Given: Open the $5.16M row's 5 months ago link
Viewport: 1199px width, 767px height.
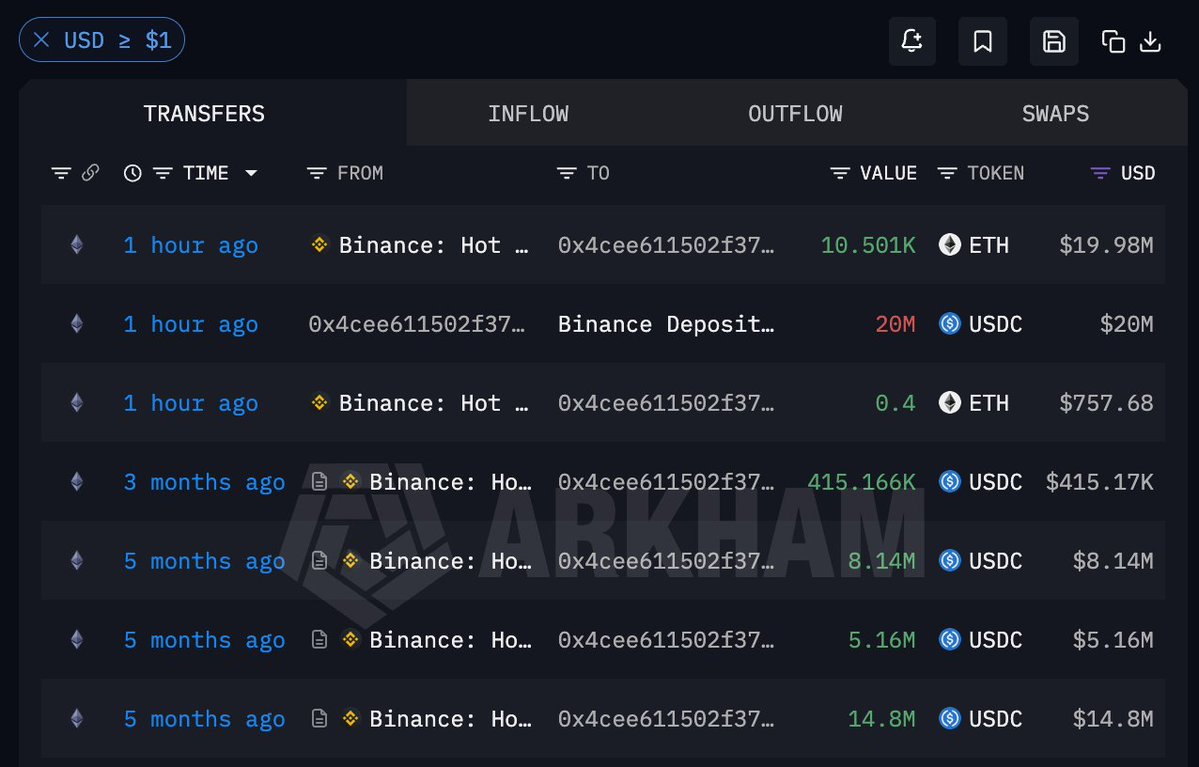Looking at the screenshot, I should (x=204, y=640).
